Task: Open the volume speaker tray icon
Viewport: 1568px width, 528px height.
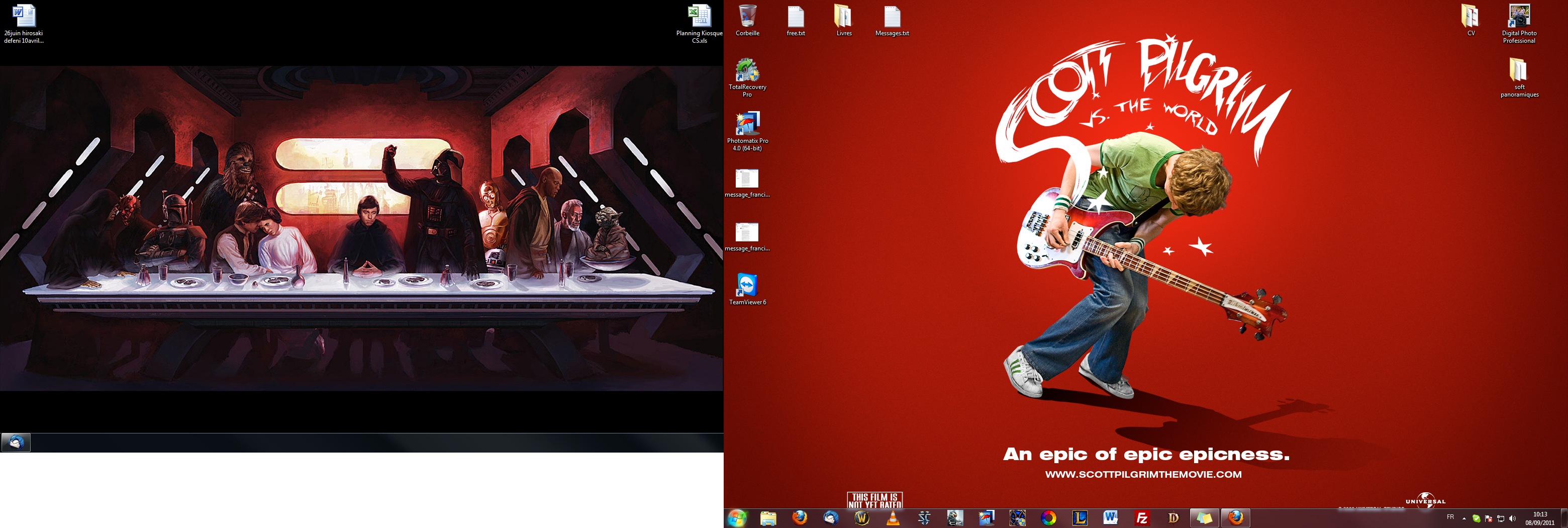Action: 1513,519
